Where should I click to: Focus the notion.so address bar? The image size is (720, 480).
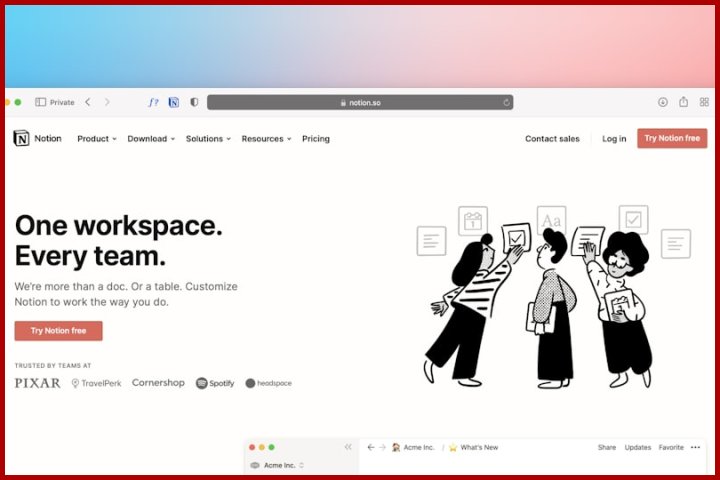click(x=360, y=102)
